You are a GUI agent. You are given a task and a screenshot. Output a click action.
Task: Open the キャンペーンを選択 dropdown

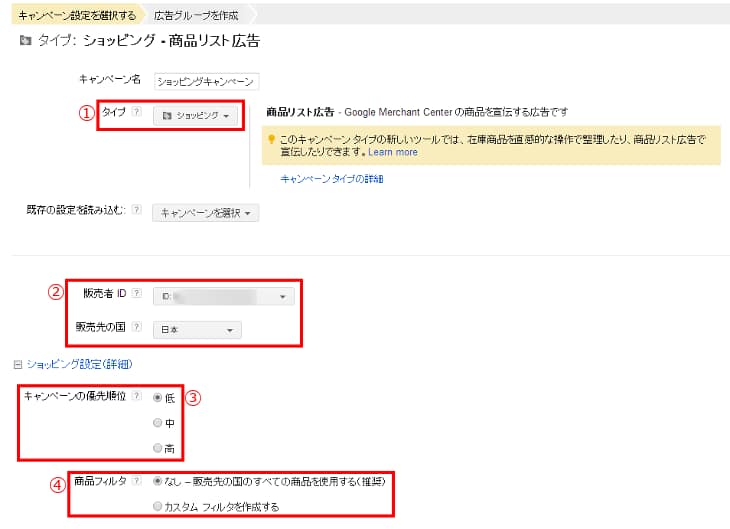206,213
